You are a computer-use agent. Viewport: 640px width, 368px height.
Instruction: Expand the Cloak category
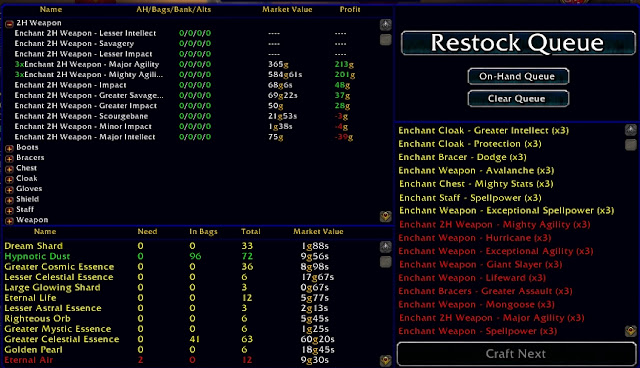(9, 179)
